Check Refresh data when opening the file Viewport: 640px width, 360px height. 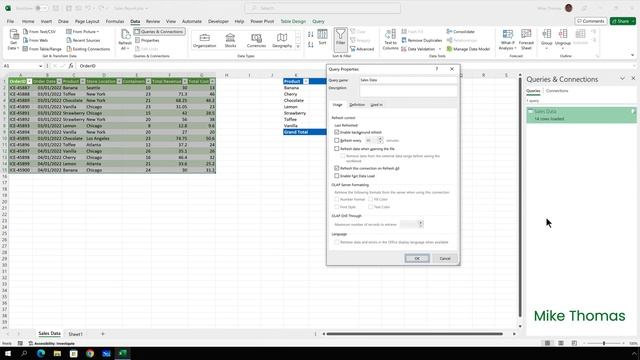pos(337,149)
